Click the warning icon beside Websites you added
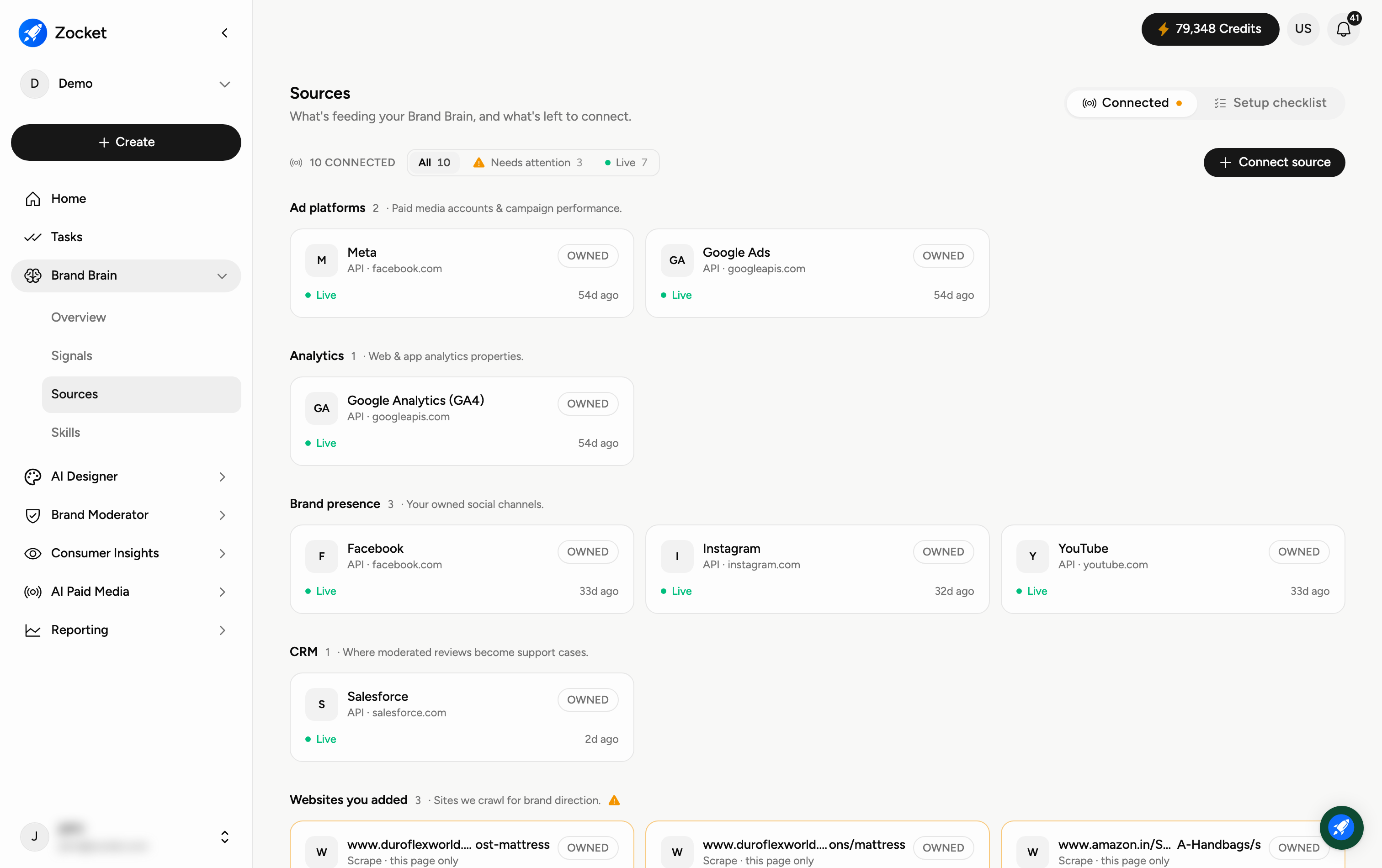Image resolution: width=1382 pixels, height=868 pixels. (614, 800)
